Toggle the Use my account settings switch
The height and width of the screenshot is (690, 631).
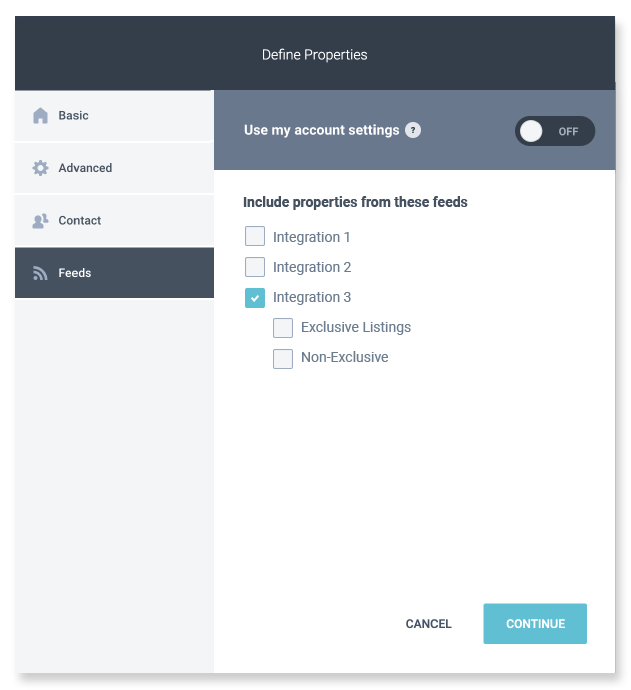(x=554, y=131)
